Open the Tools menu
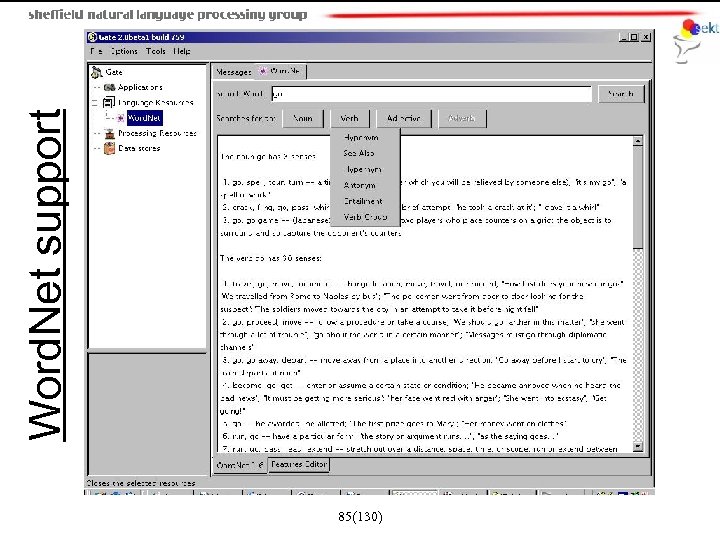Image resolution: width=720 pixels, height=540 pixels. [x=156, y=51]
